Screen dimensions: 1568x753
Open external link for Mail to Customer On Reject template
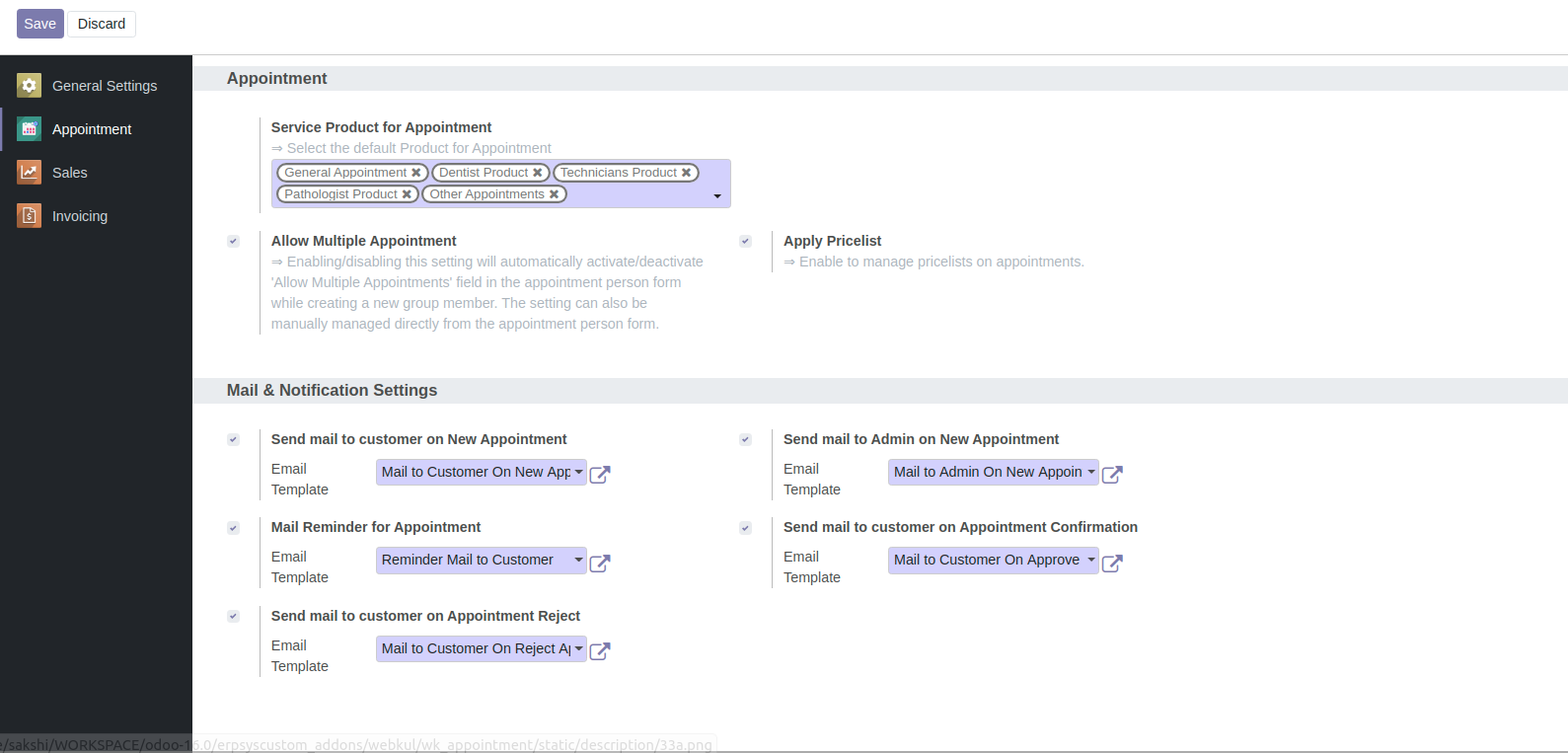pyautogui.click(x=600, y=650)
